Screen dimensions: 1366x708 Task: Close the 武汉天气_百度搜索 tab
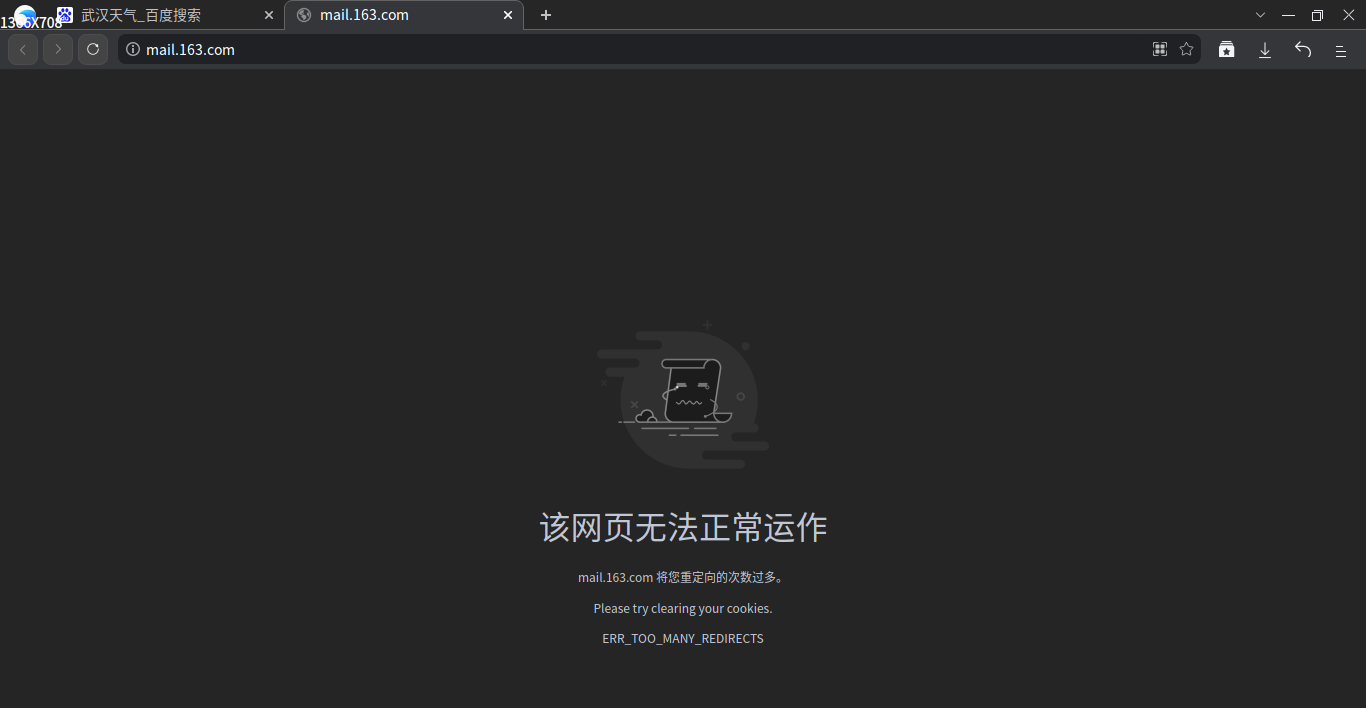(x=267, y=15)
